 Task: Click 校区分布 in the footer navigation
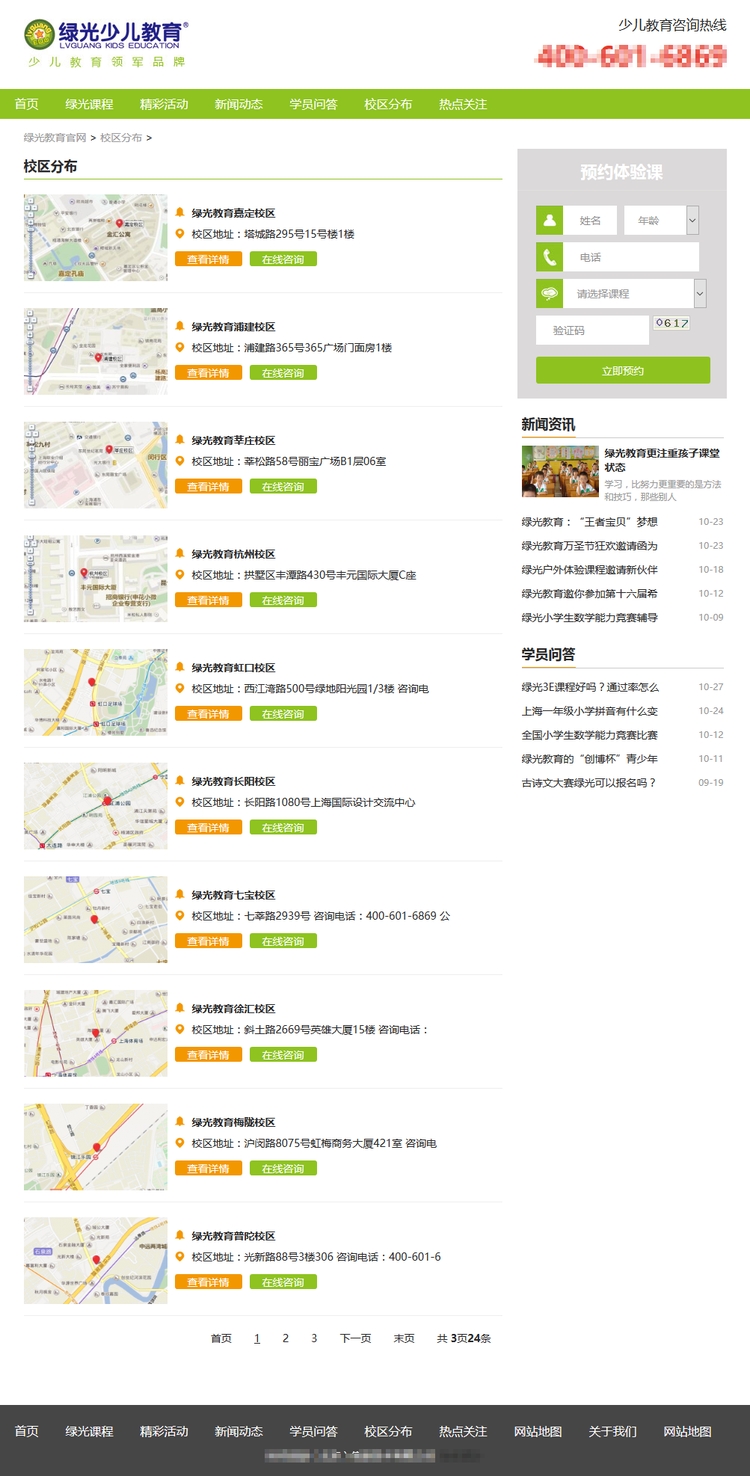click(388, 1431)
